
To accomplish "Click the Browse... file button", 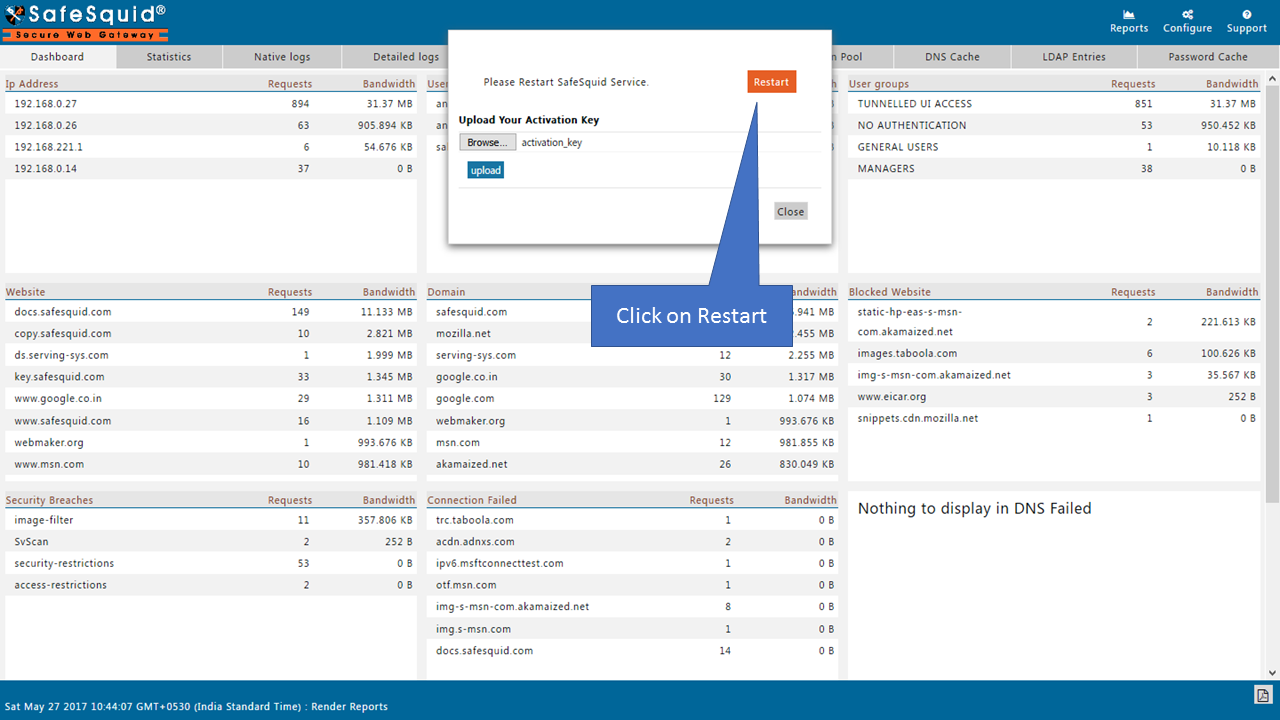I will [487, 142].
